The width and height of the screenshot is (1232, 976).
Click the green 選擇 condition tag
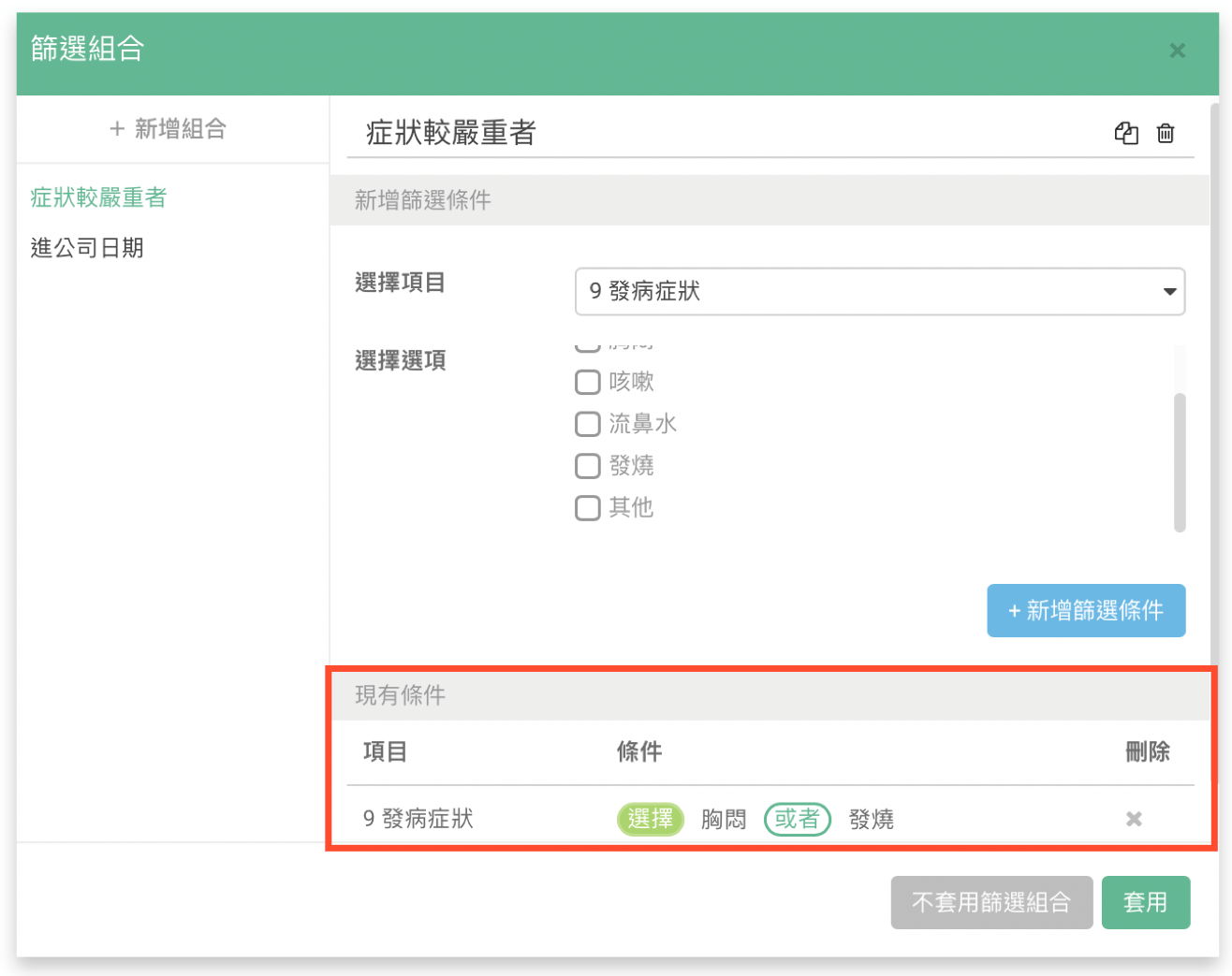tap(651, 820)
